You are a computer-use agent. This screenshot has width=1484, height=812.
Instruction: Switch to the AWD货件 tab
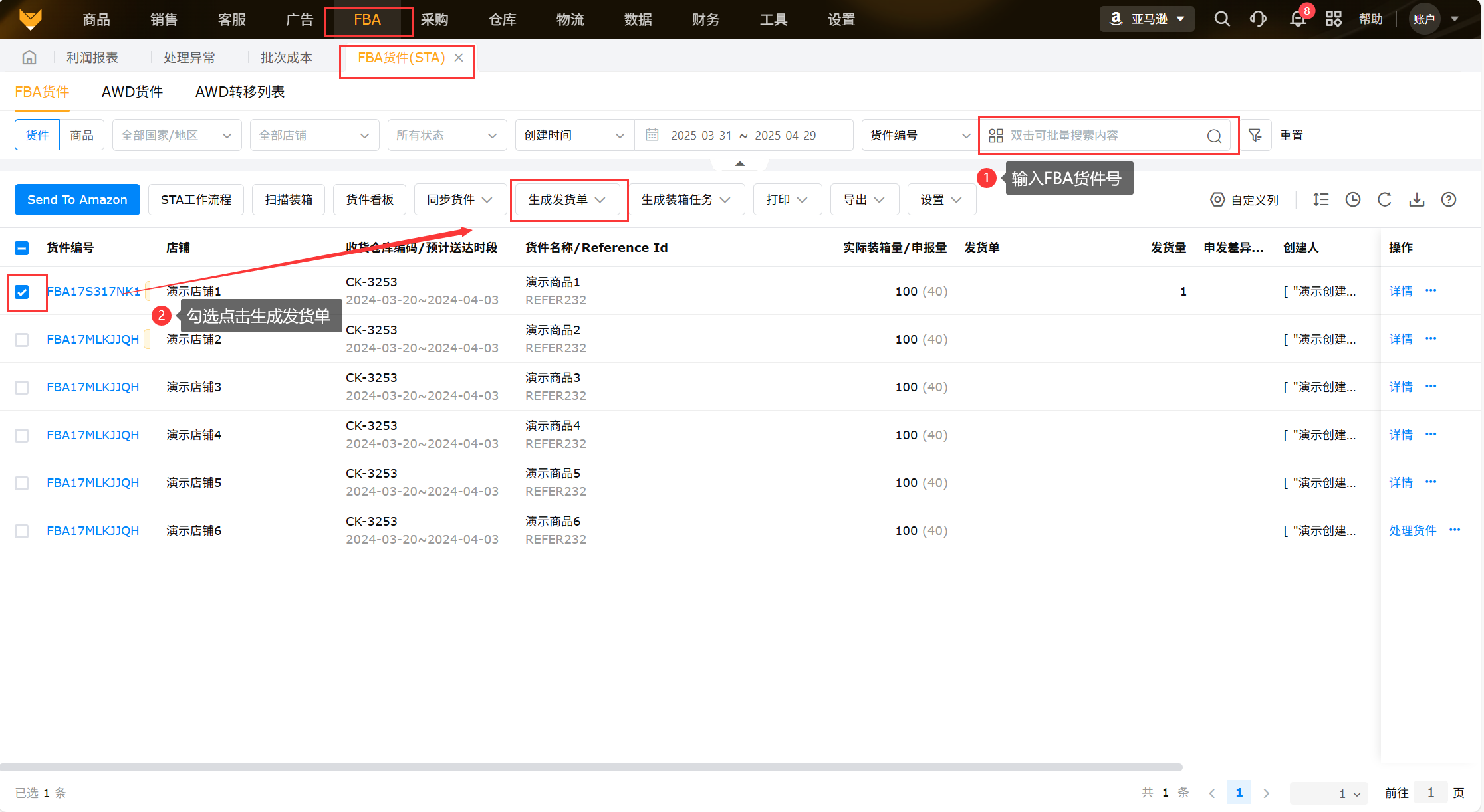tap(132, 92)
